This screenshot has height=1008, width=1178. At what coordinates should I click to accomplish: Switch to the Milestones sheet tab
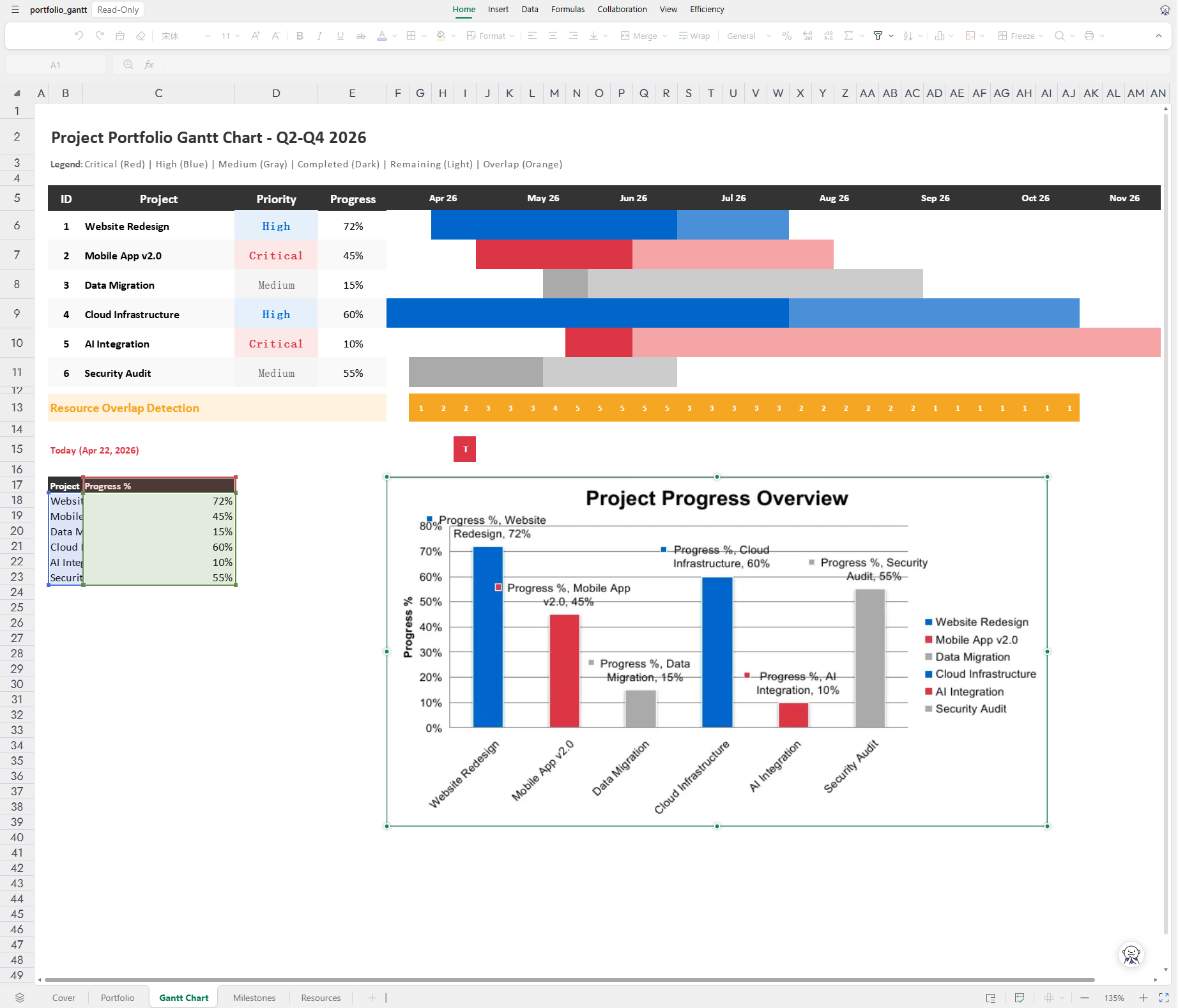(254, 998)
